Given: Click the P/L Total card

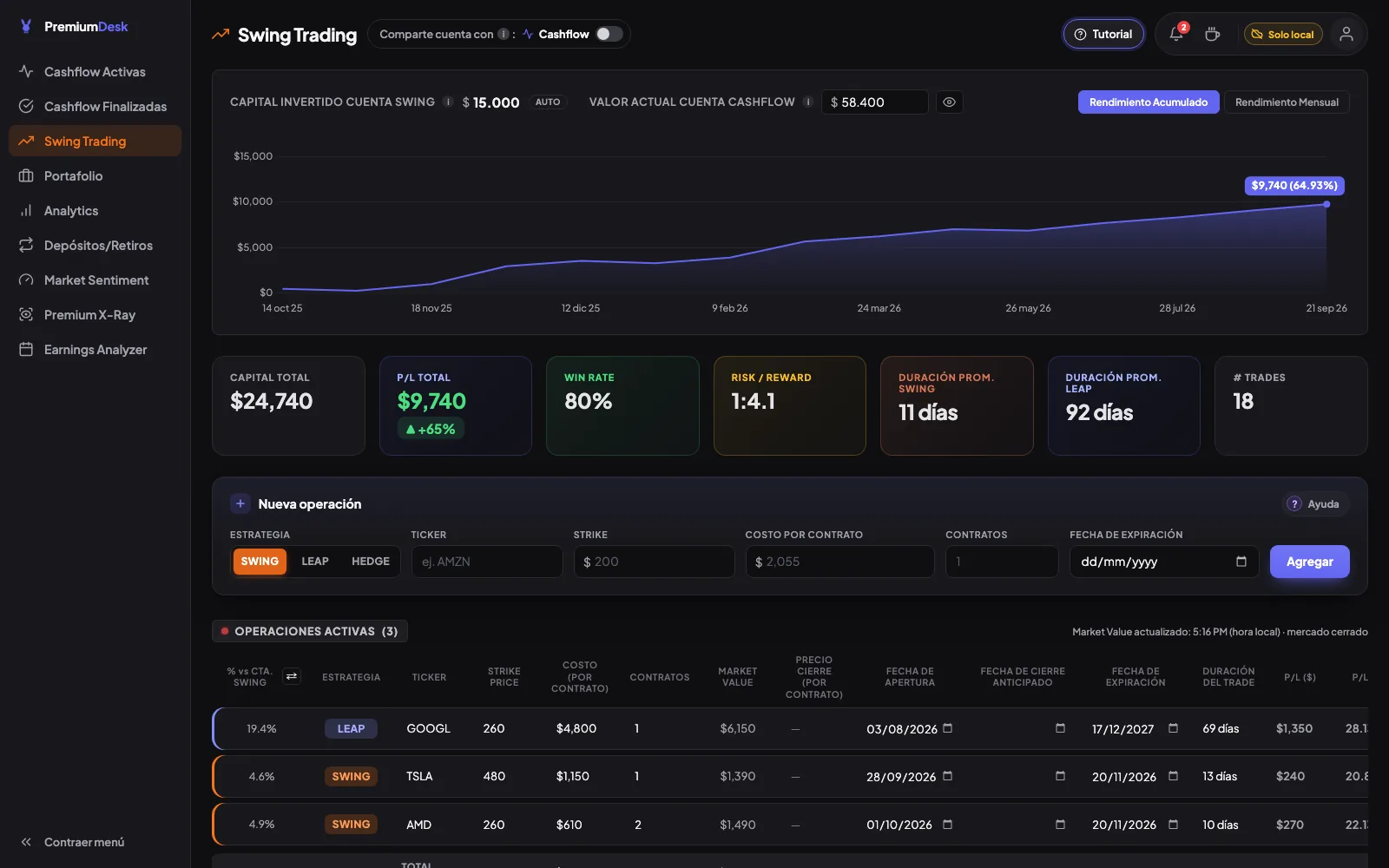Looking at the screenshot, I should click(456, 405).
